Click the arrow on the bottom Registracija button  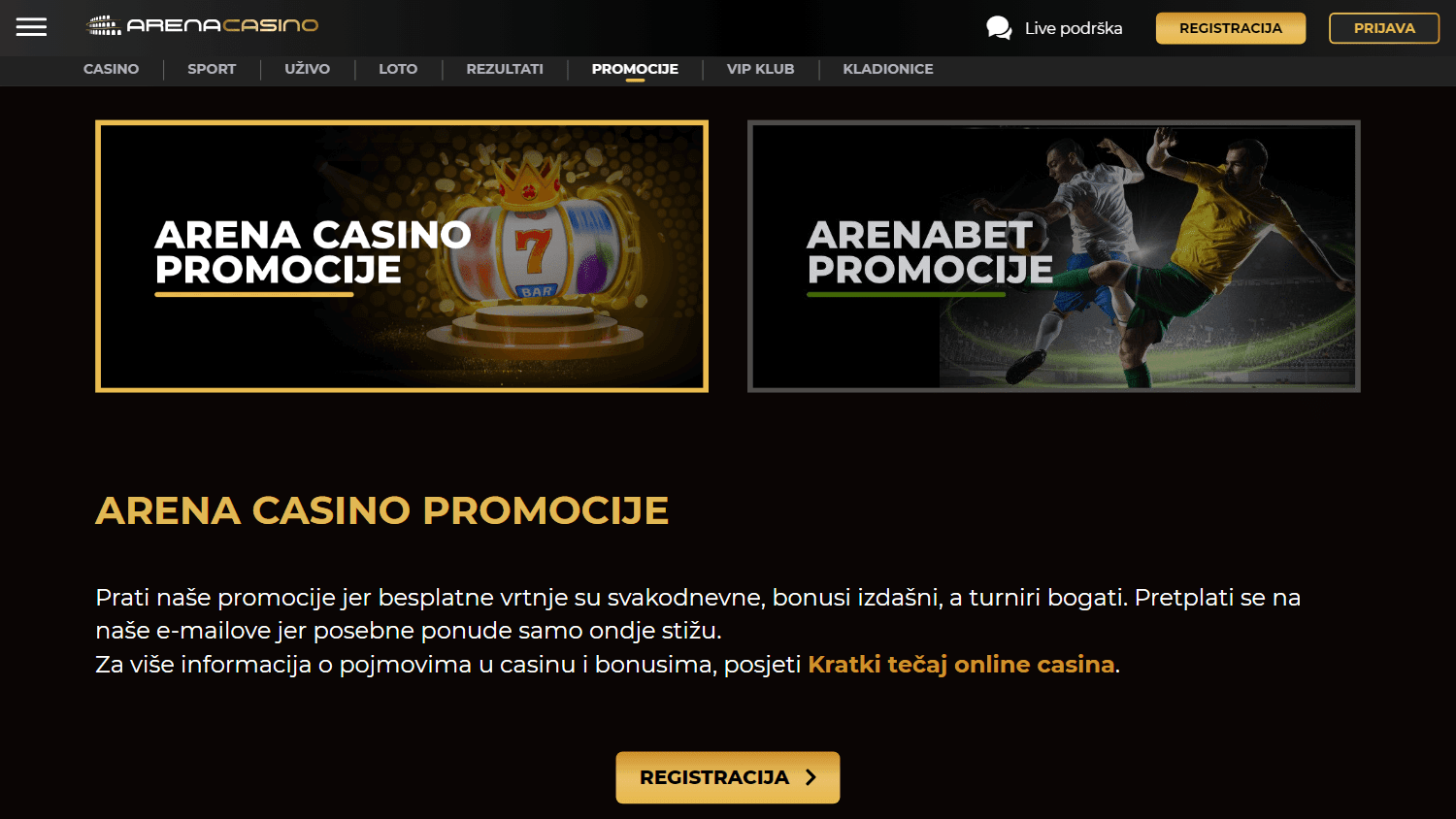(x=811, y=777)
